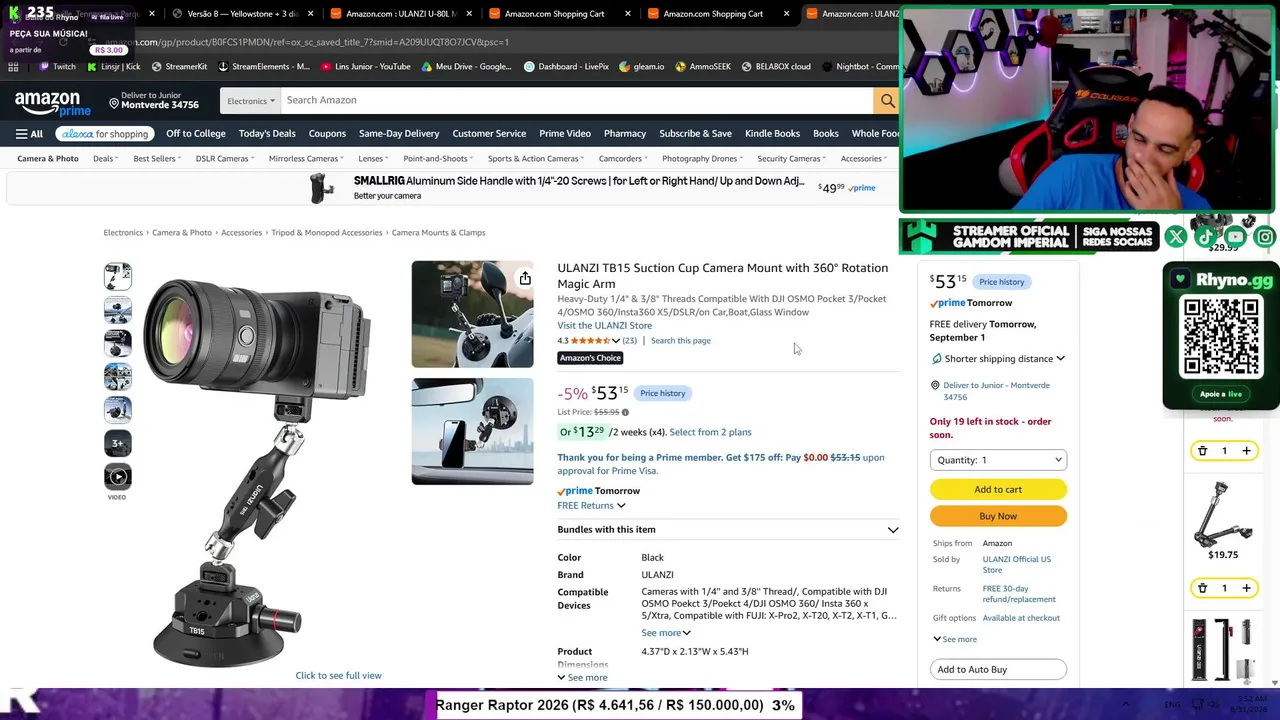Image resolution: width=1280 pixels, height=720 pixels.
Task: Open the motorcycle-mounted camera photo
Action: (472, 315)
